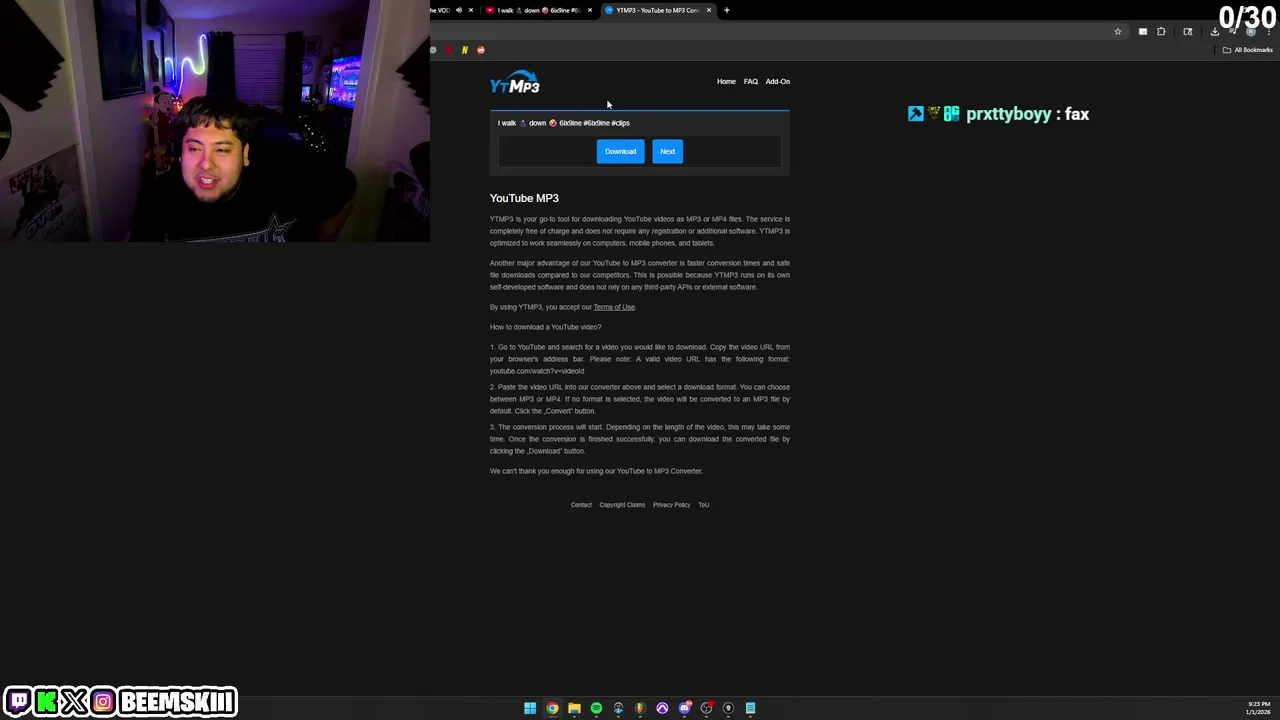Open the yellow N bookmark shortcut

click(x=464, y=50)
